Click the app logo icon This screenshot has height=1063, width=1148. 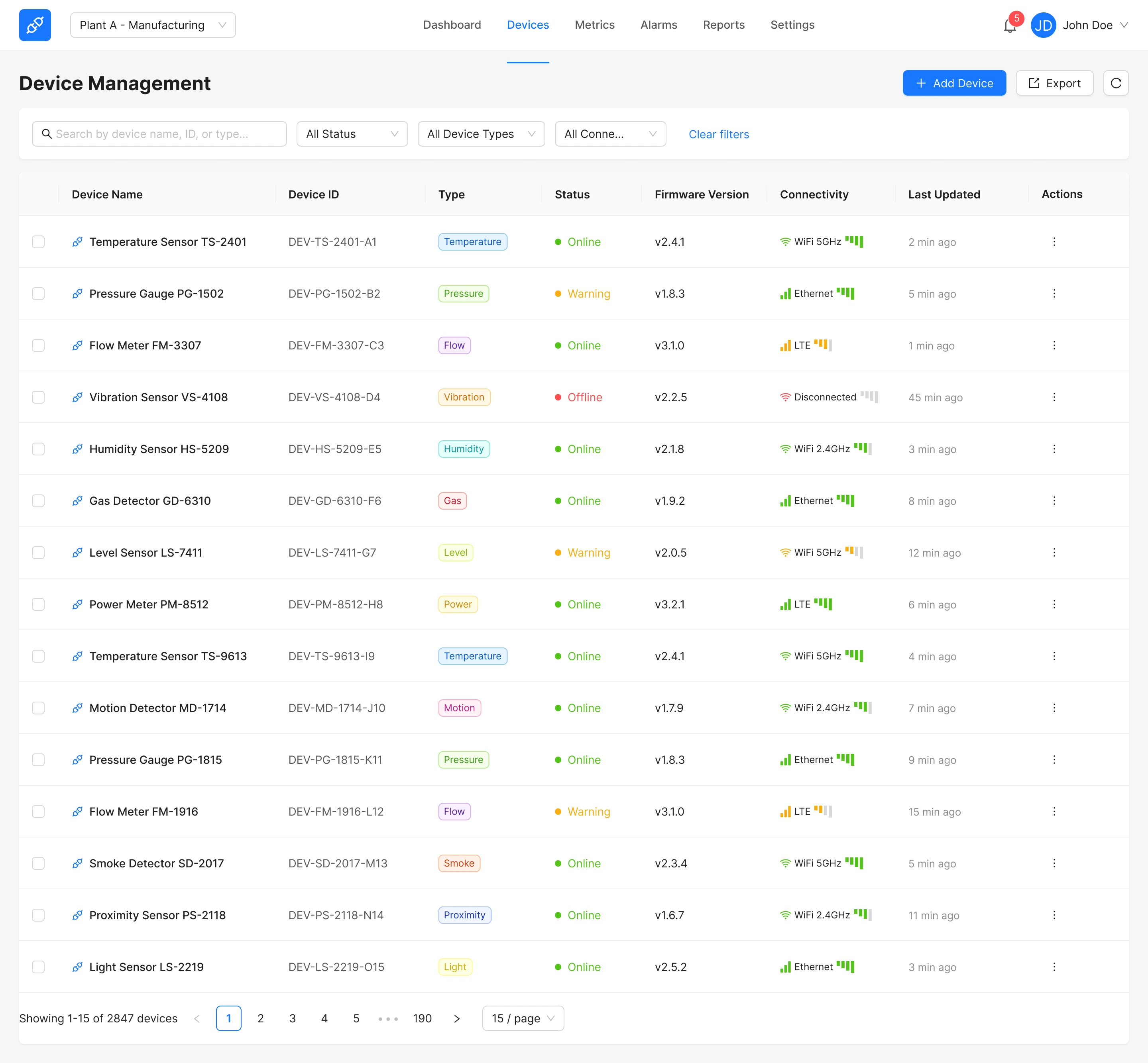pyautogui.click(x=35, y=25)
